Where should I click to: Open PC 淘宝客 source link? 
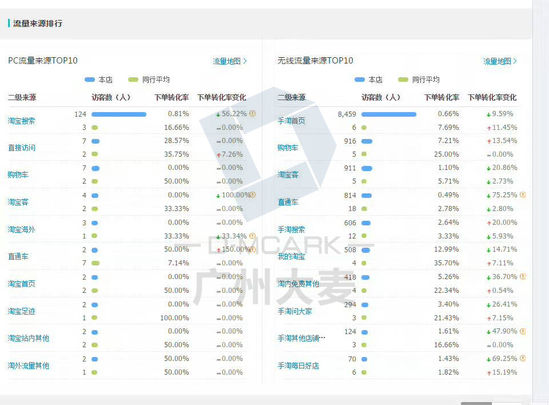pyautogui.click(x=18, y=202)
